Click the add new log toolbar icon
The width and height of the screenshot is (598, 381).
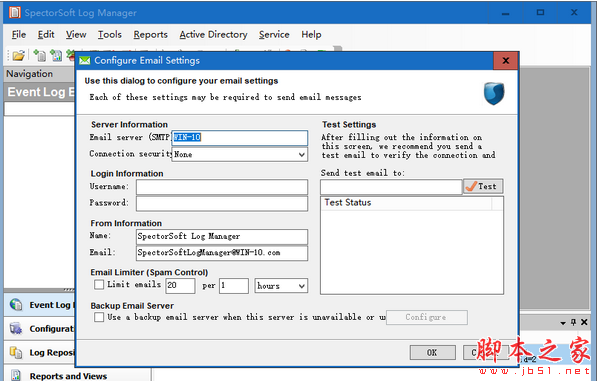coord(39,56)
